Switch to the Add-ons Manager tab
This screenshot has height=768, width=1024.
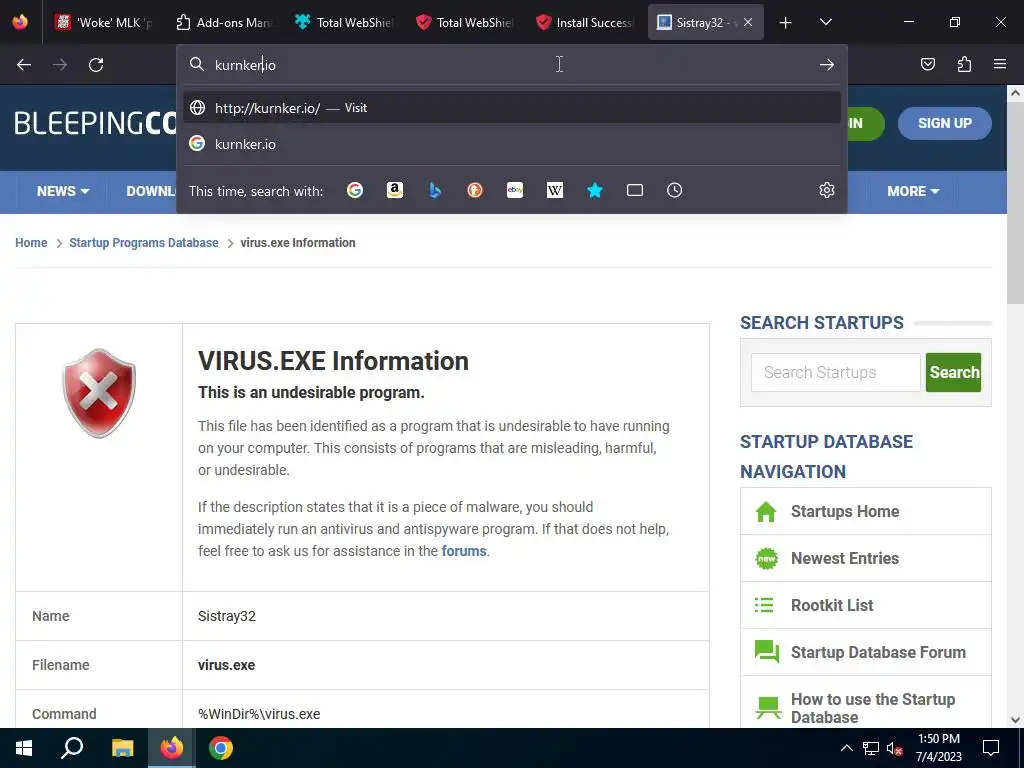(224, 23)
